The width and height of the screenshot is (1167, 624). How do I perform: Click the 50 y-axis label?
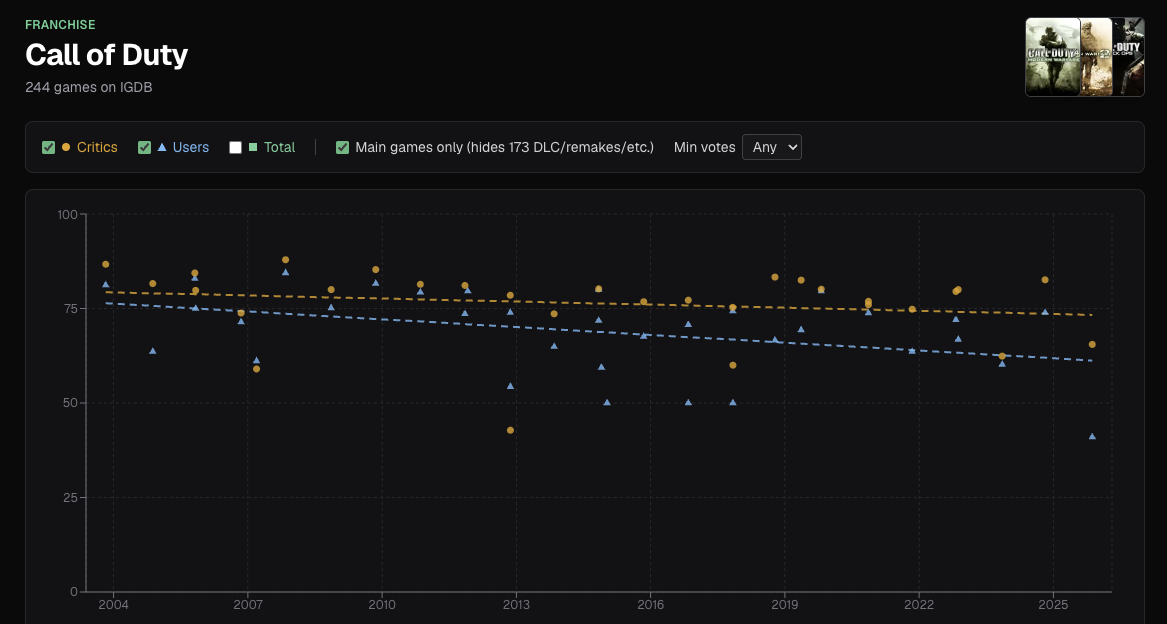[x=71, y=403]
